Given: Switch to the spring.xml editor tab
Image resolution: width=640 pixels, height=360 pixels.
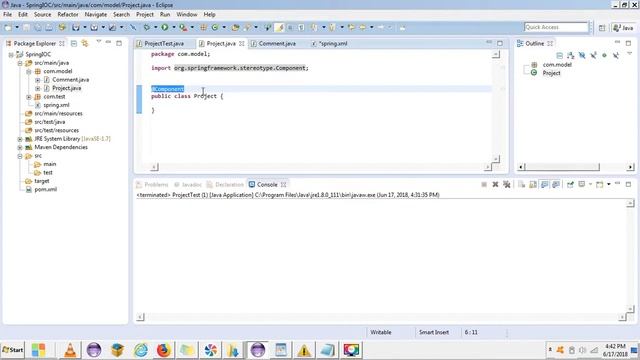Looking at the screenshot, I should click(333, 43).
